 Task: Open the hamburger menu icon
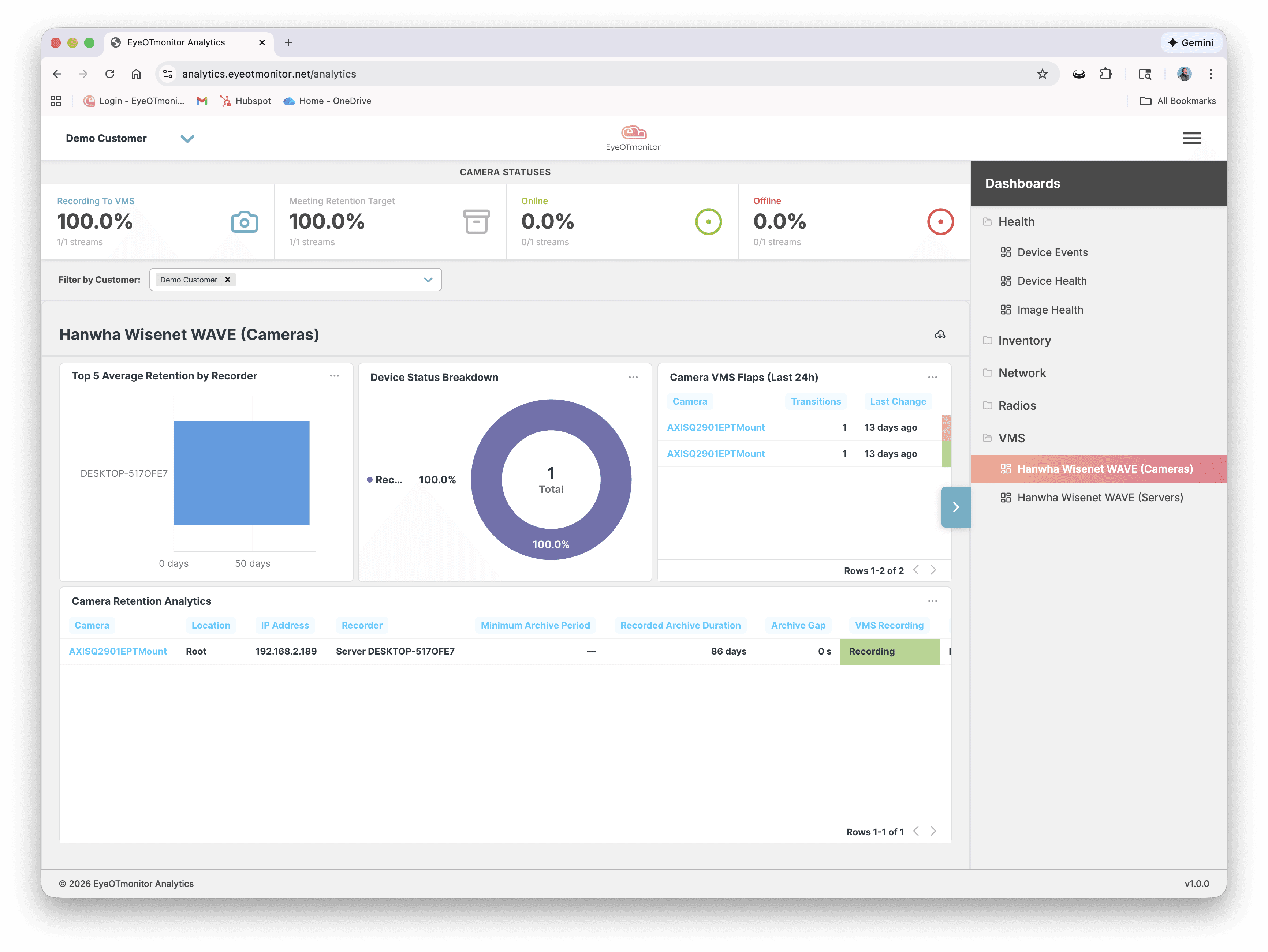click(1191, 138)
